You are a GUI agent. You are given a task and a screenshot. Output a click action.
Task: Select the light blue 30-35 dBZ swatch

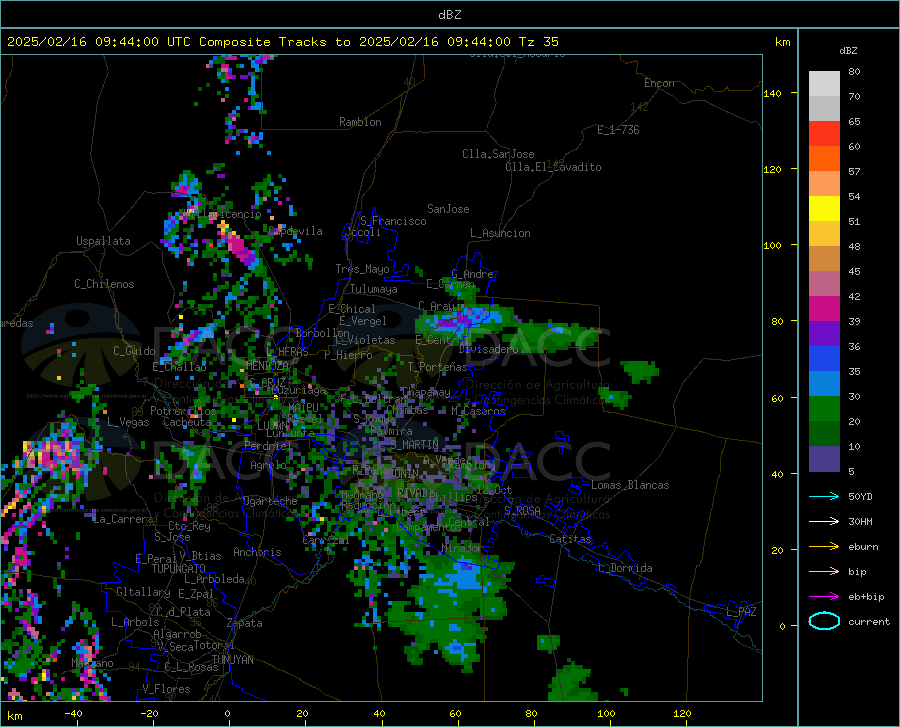(824, 384)
